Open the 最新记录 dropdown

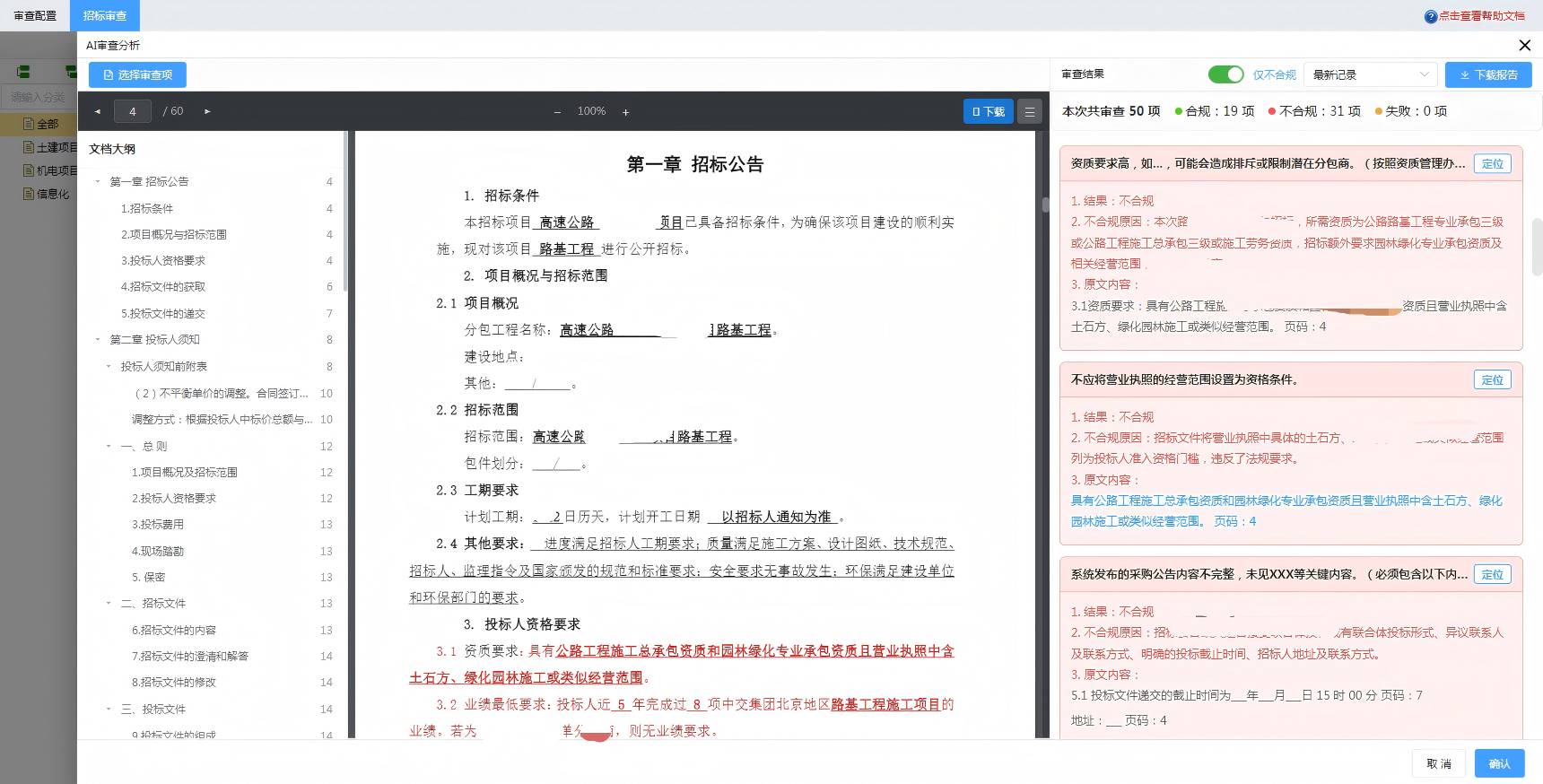[x=1370, y=74]
